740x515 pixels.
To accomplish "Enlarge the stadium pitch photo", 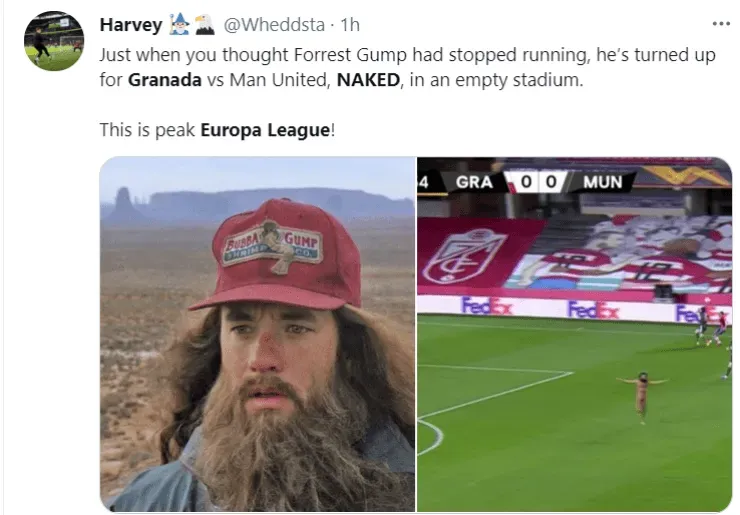I will pyautogui.click(x=574, y=334).
